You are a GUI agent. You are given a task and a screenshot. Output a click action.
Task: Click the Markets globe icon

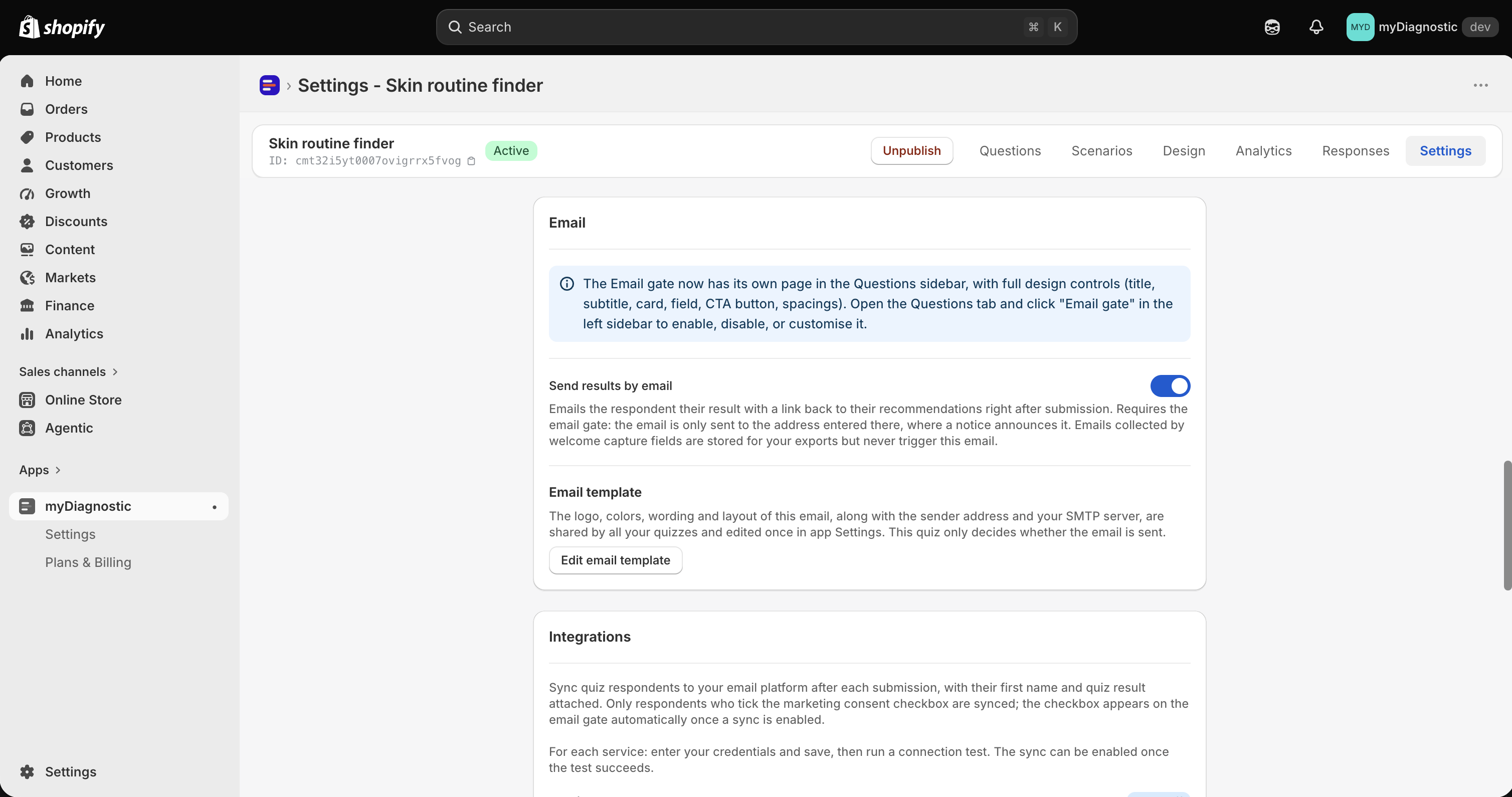tap(27, 278)
